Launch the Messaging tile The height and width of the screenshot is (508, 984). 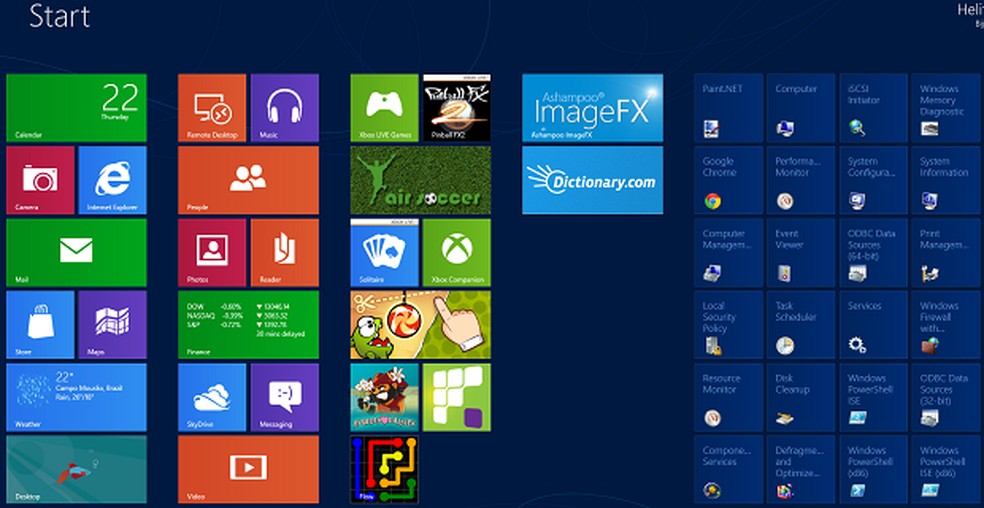point(285,397)
